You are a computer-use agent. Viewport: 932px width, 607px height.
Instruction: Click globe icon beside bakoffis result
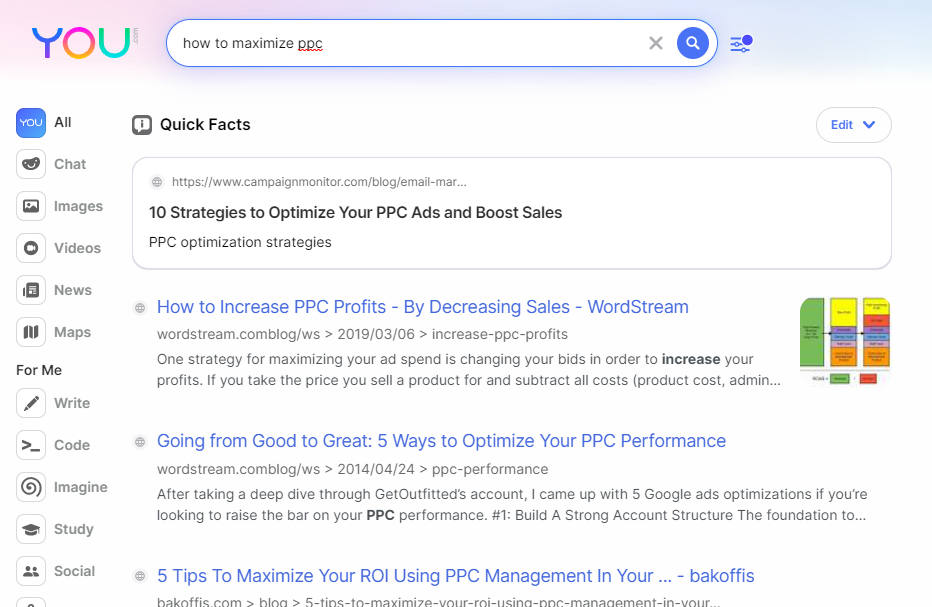[x=140, y=576]
